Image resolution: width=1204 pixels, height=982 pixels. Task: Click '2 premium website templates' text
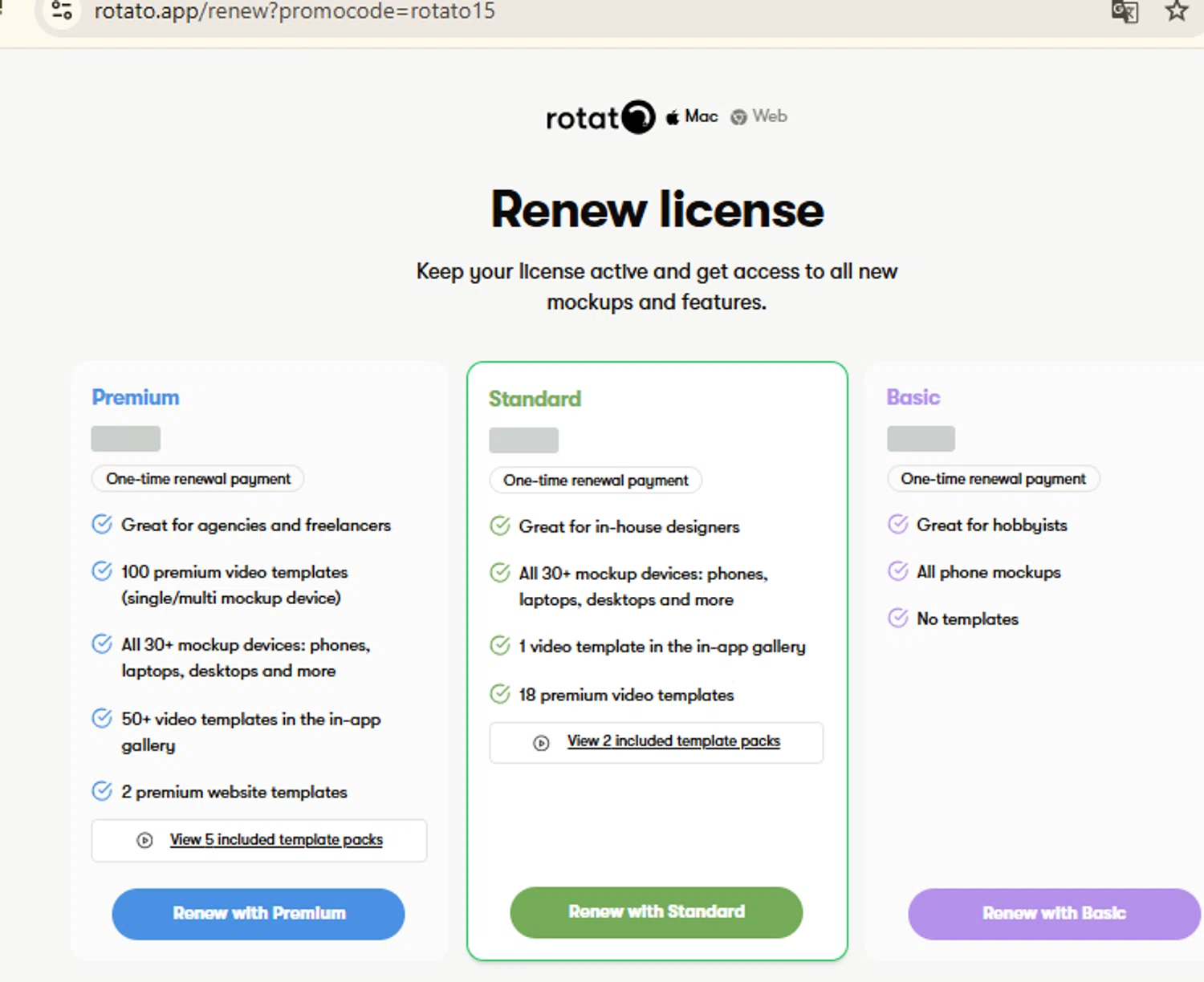click(x=234, y=792)
